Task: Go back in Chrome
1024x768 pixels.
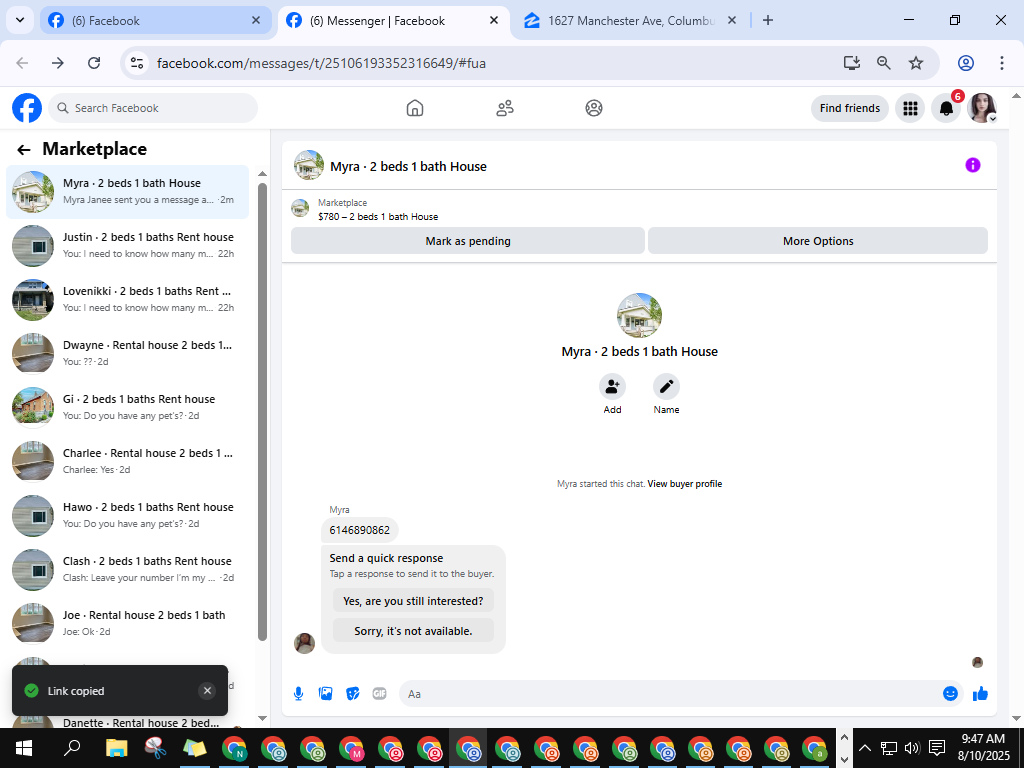Action: pos(22,63)
